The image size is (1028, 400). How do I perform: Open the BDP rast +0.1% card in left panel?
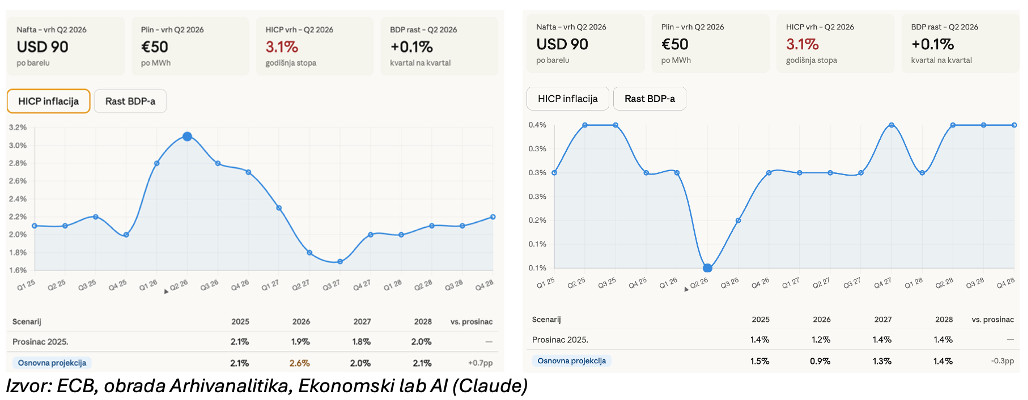pos(441,46)
